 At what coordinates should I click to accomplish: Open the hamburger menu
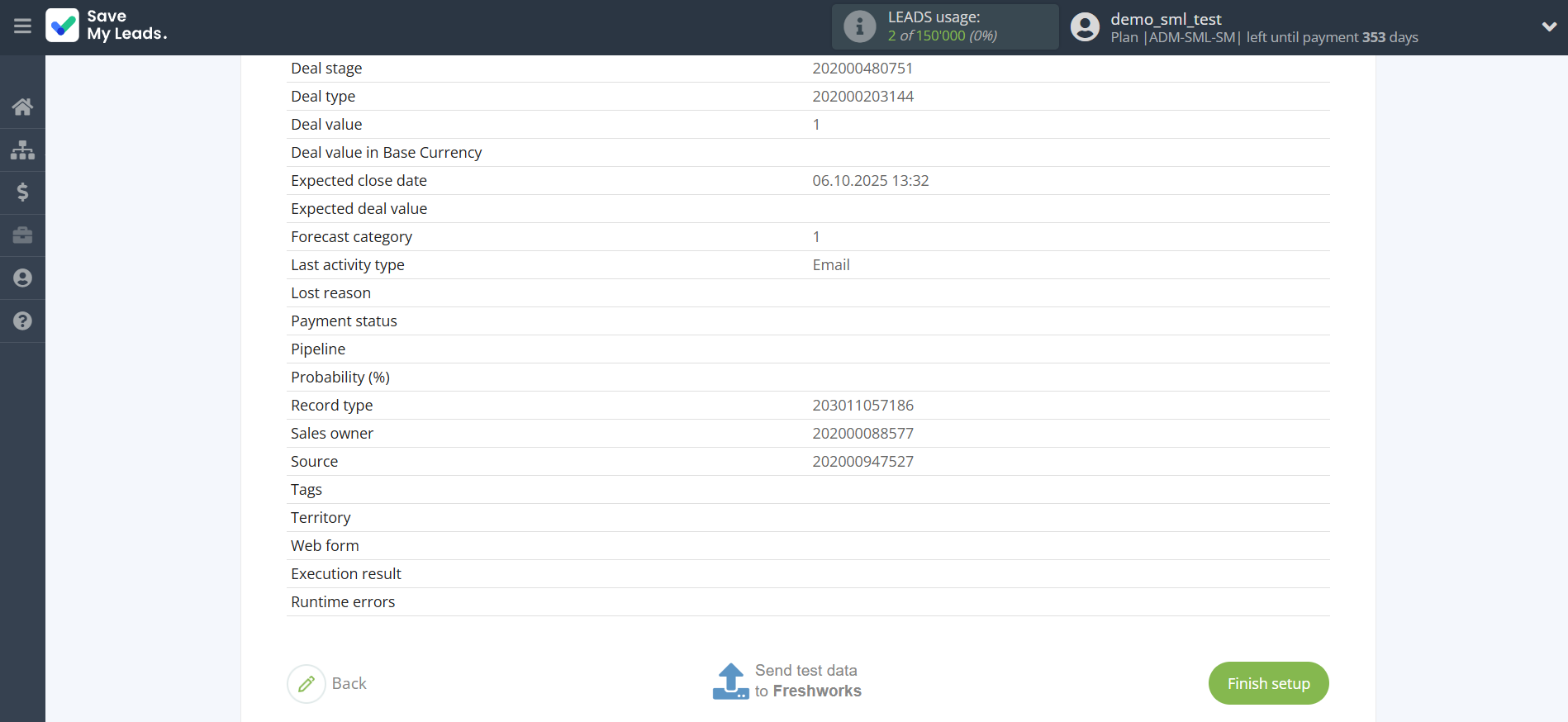click(22, 26)
